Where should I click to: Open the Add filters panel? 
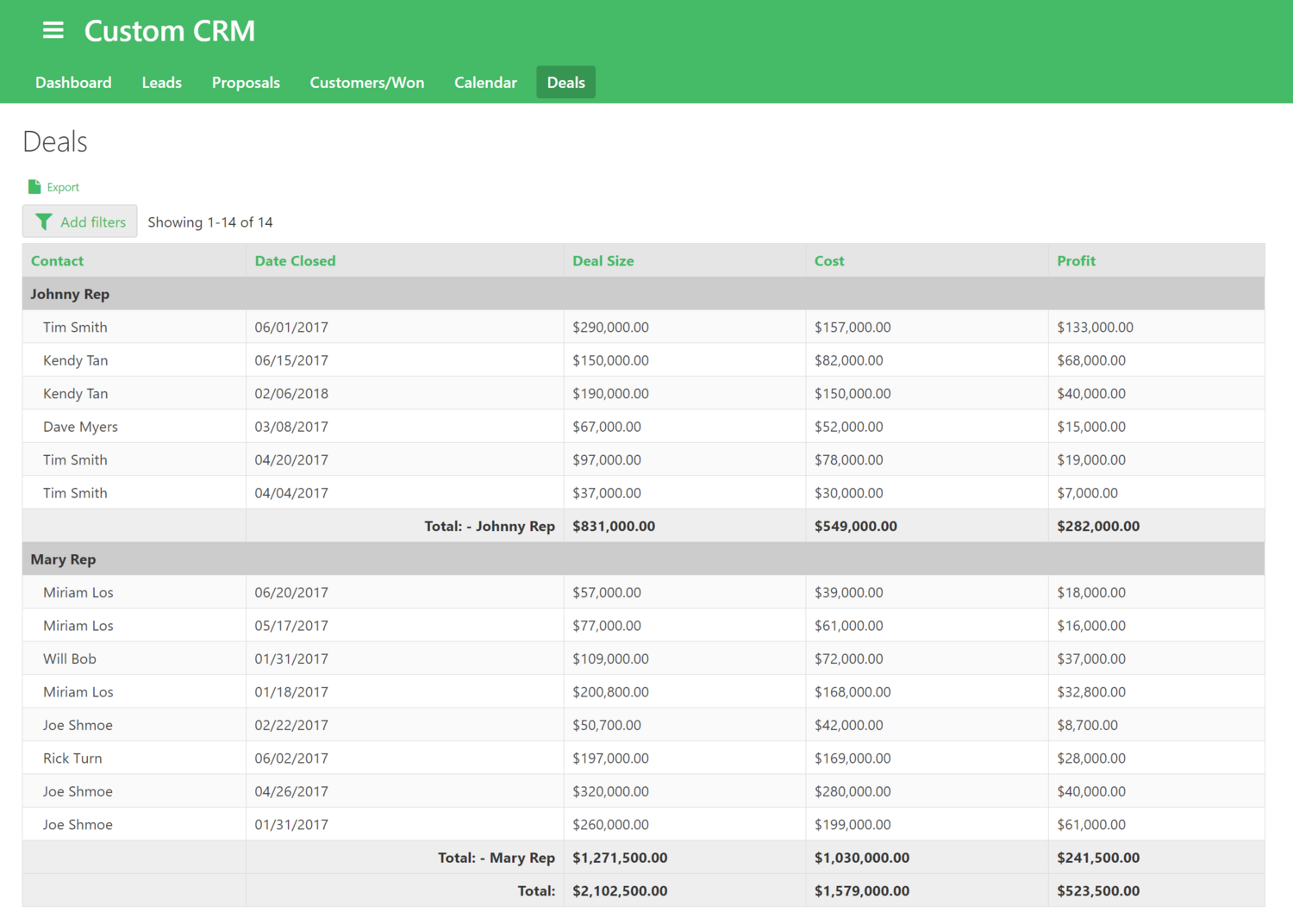[79, 222]
